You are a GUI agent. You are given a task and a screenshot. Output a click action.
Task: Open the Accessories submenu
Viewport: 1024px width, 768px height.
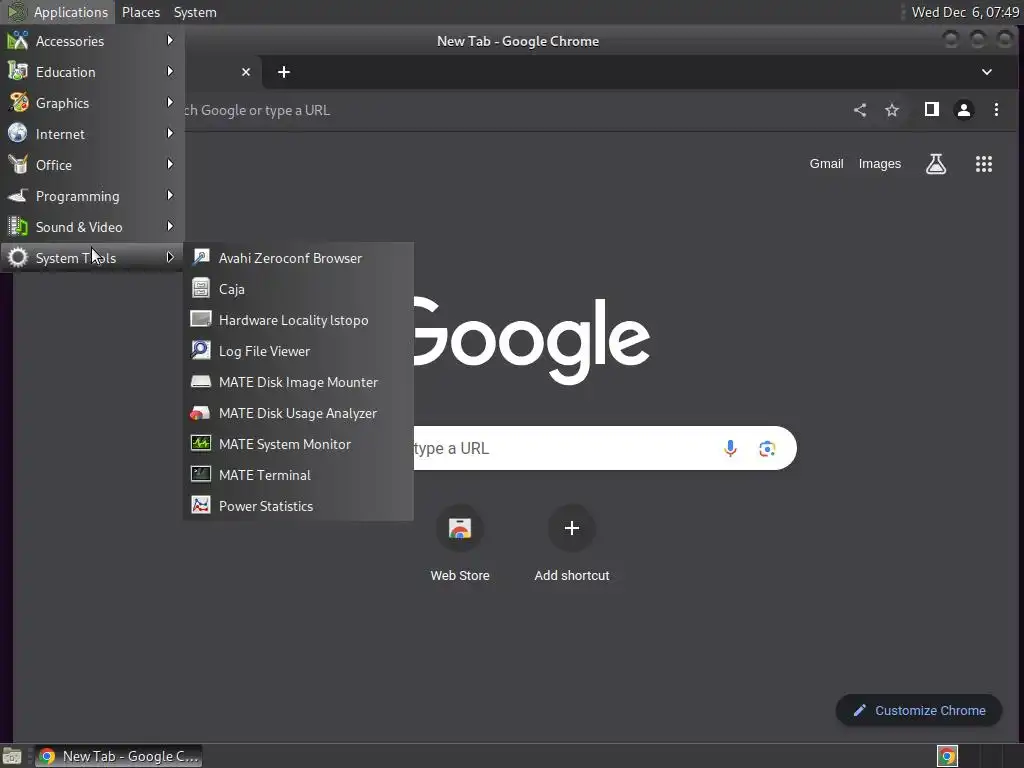[x=92, y=41]
